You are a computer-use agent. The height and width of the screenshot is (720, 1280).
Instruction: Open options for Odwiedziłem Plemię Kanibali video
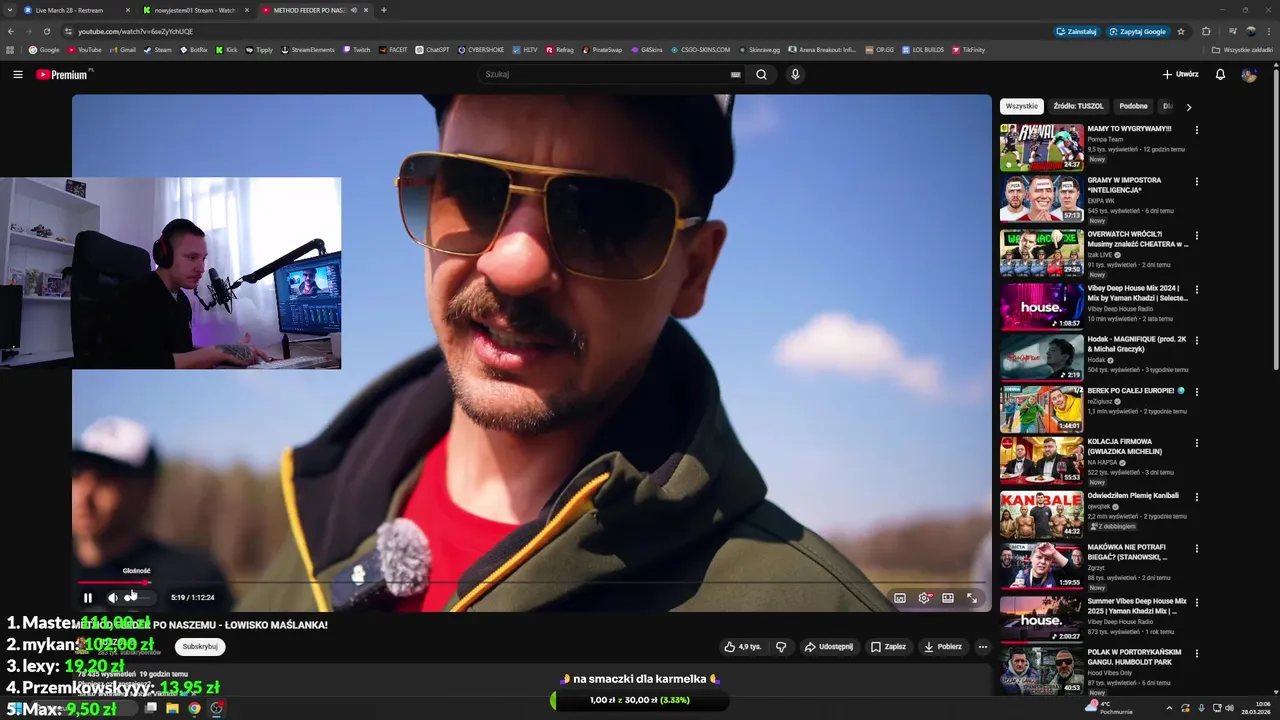[1196, 497]
